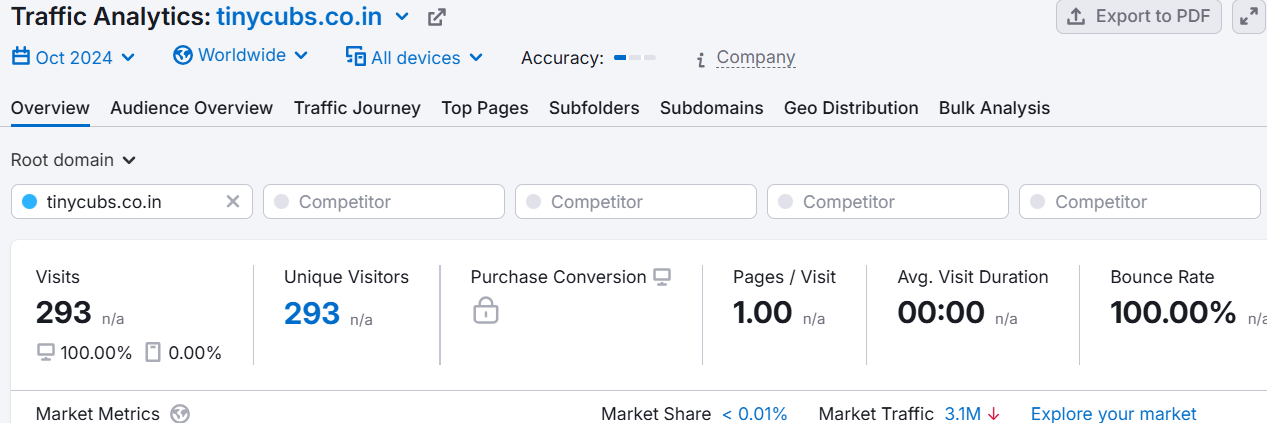Open the Geo Distribution tab
The image size is (1267, 423).
pos(850,108)
